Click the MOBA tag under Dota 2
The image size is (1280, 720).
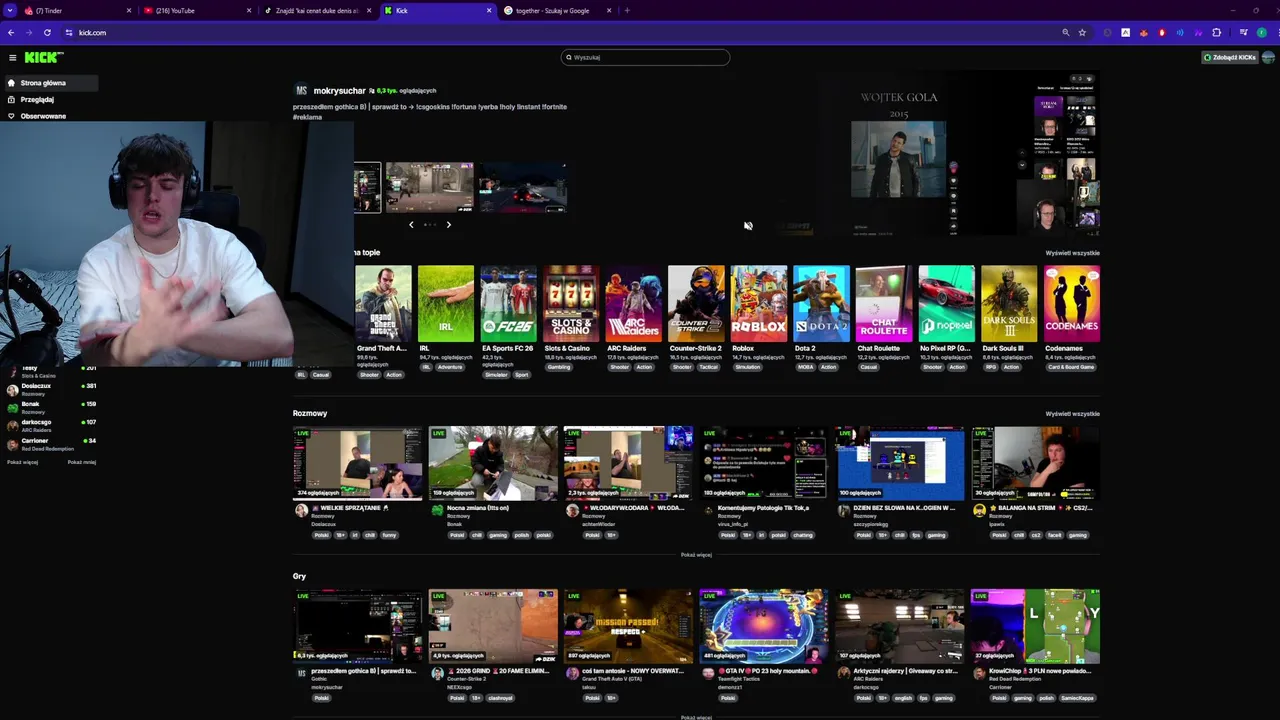point(806,367)
